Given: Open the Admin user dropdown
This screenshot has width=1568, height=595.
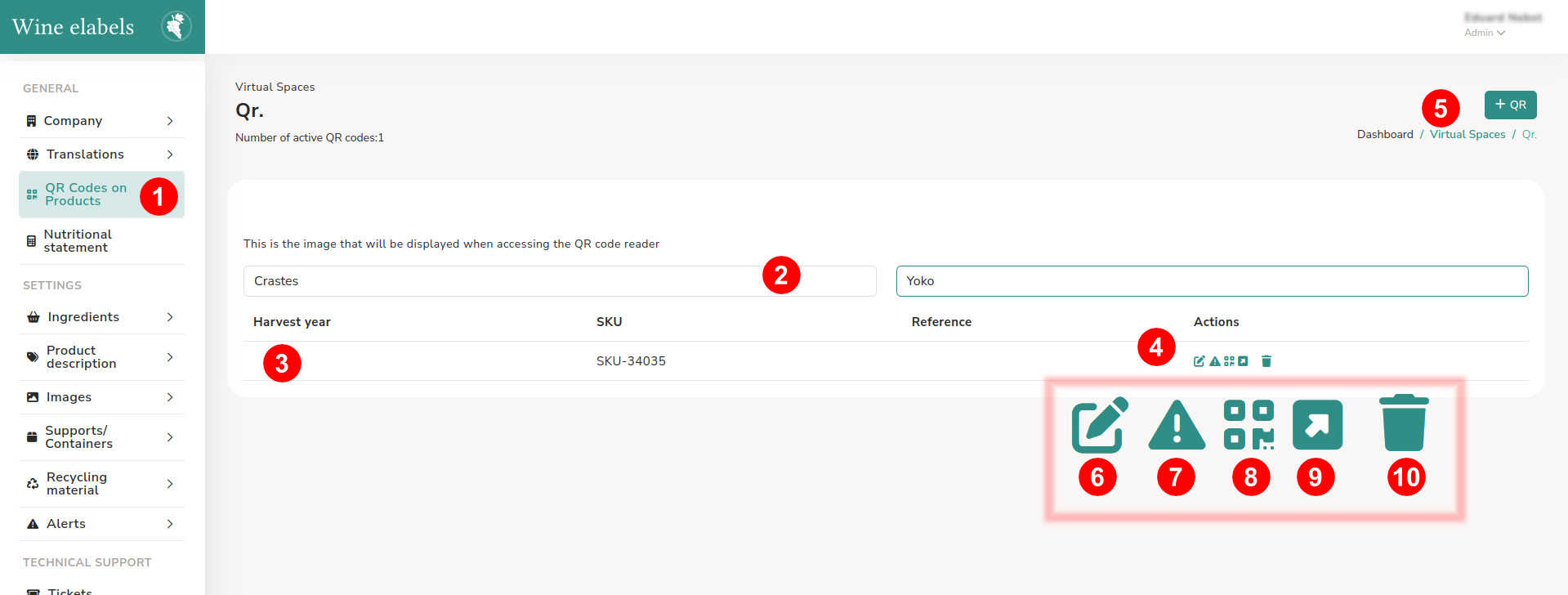Looking at the screenshot, I should pyautogui.click(x=1485, y=33).
